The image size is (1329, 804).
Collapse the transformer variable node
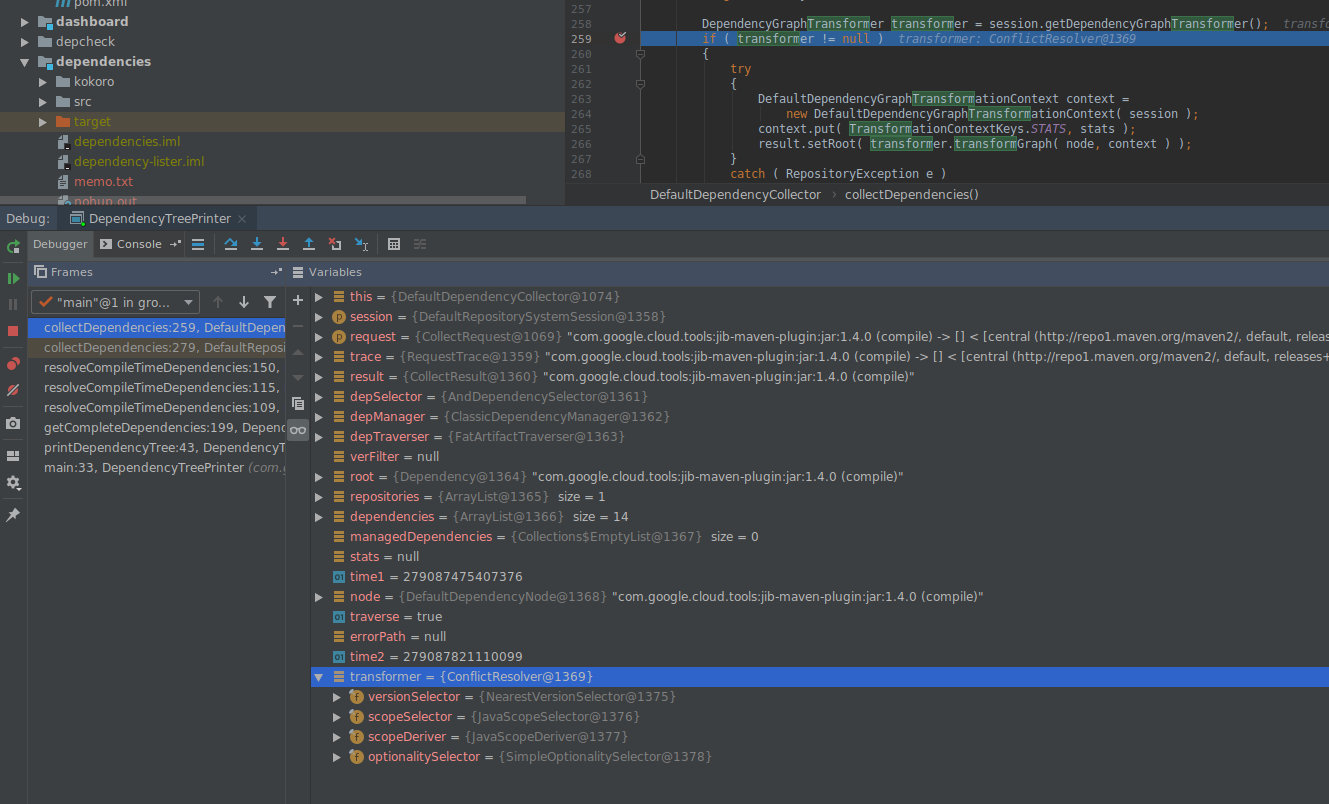click(319, 676)
